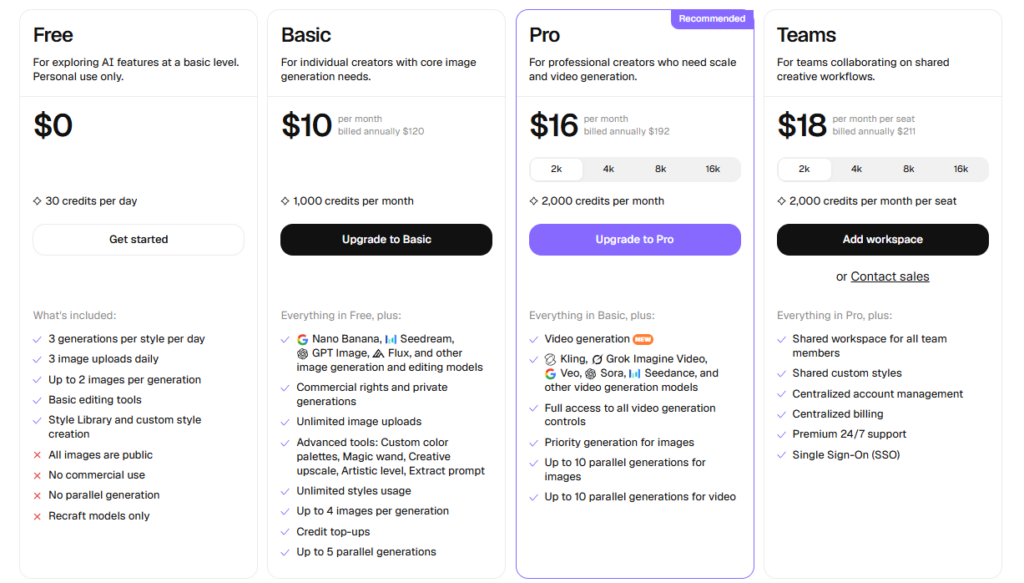The image size is (1024, 583).
Task: Choose the 16k option in Pro plan
Action: pyautogui.click(x=712, y=169)
